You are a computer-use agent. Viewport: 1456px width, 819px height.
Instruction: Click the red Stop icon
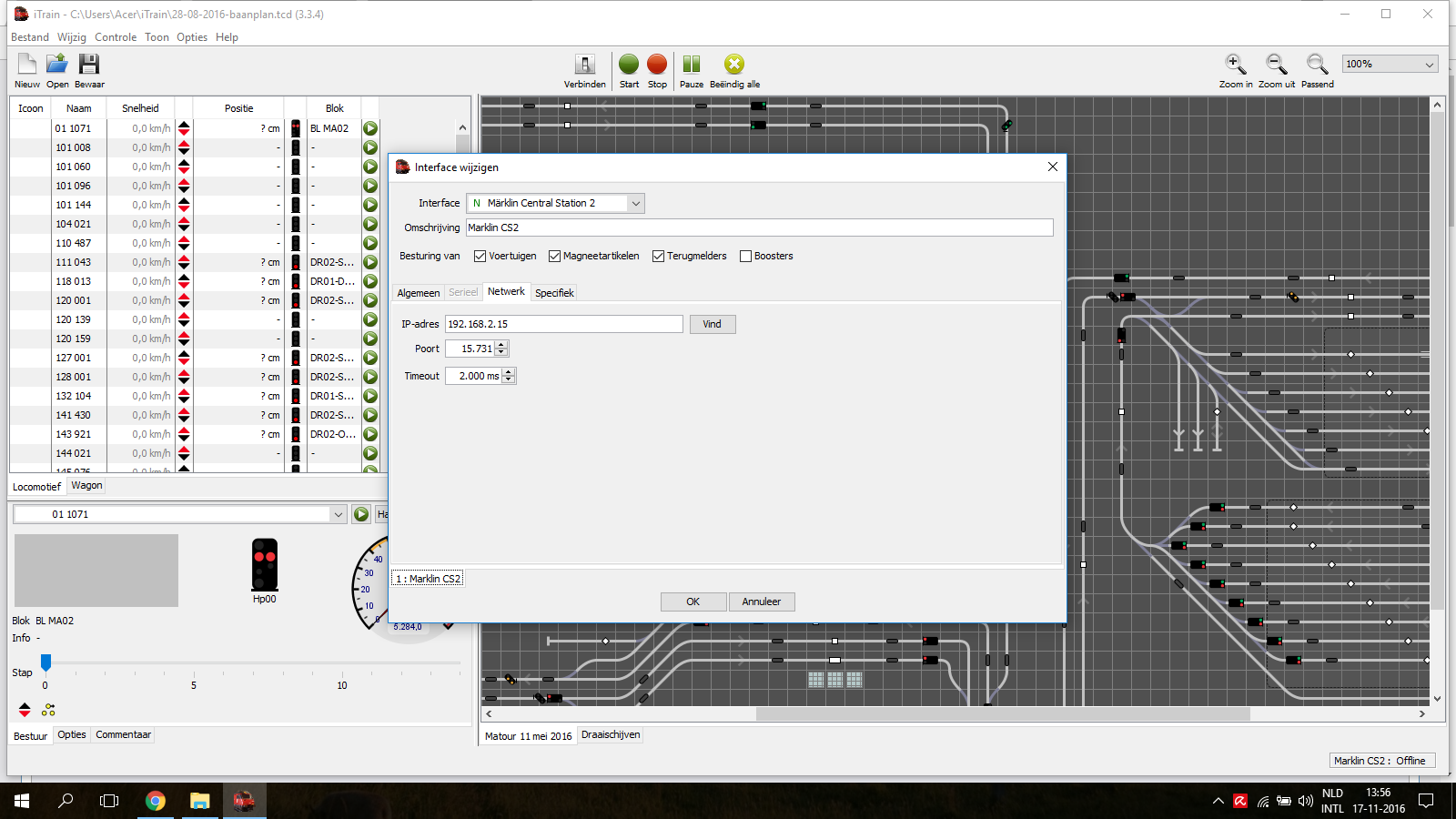pyautogui.click(x=657, y=64)
